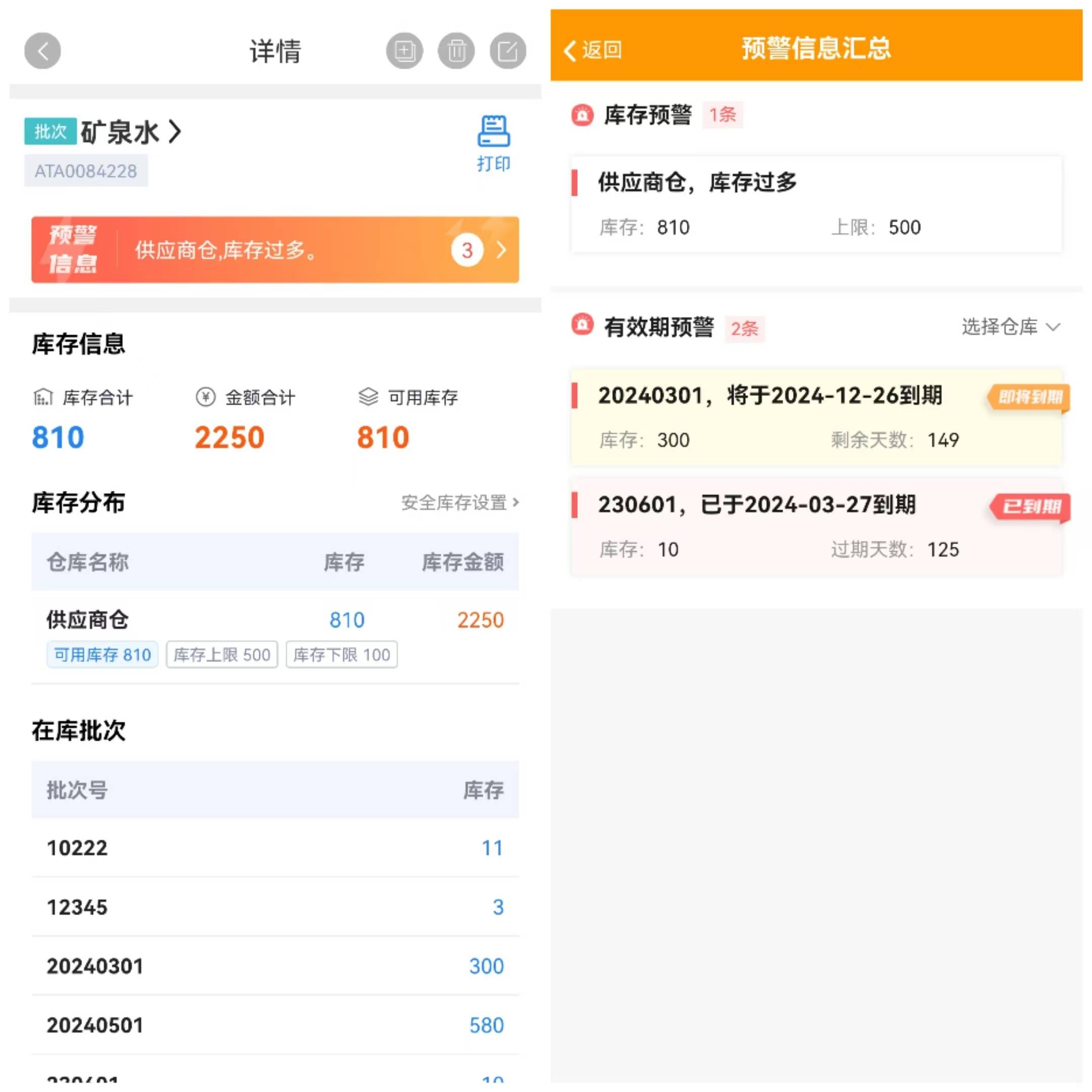Image resolution: width=1092 pixels, height=1092 pixels.
Task: Open the warning banner's right arrow
Action: pyautogui.click(x=502, y=250)
